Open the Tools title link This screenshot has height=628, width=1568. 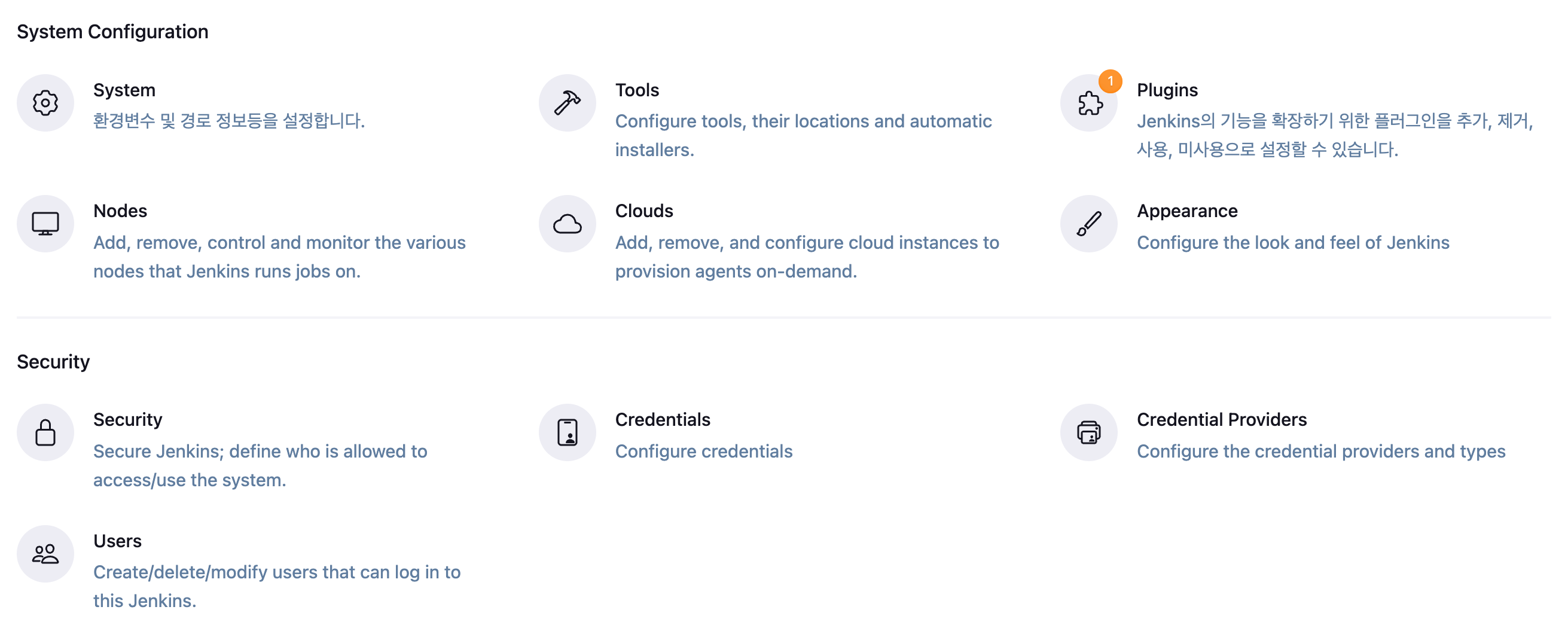637,90
